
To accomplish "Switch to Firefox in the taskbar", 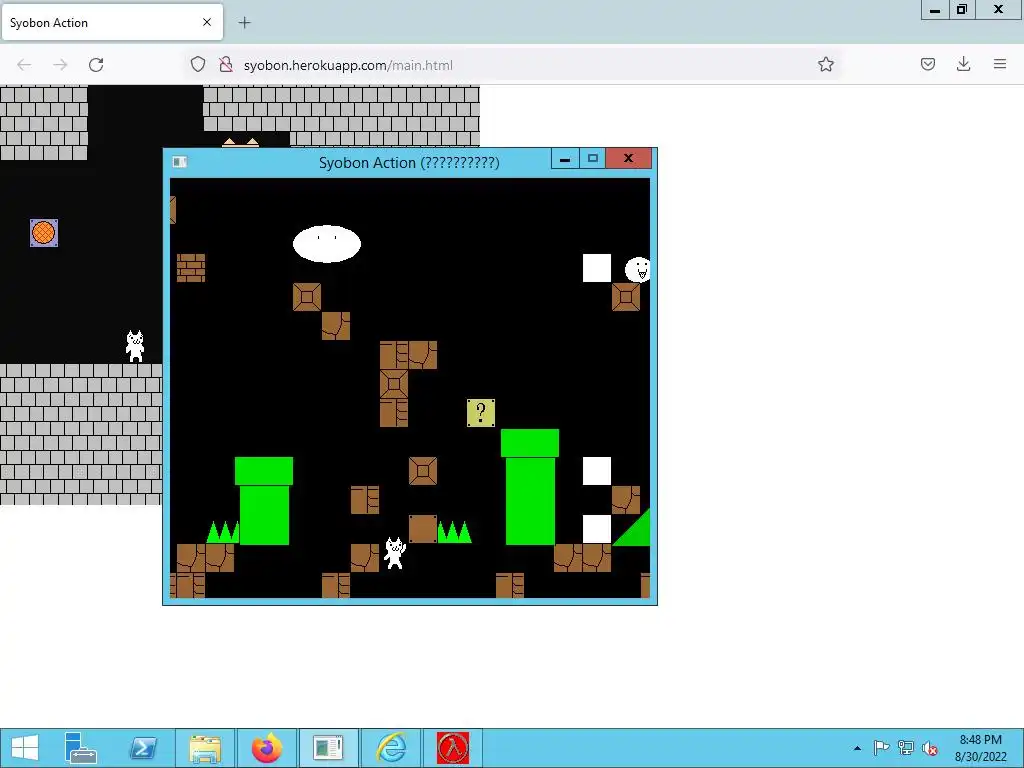I will point(266,747).
